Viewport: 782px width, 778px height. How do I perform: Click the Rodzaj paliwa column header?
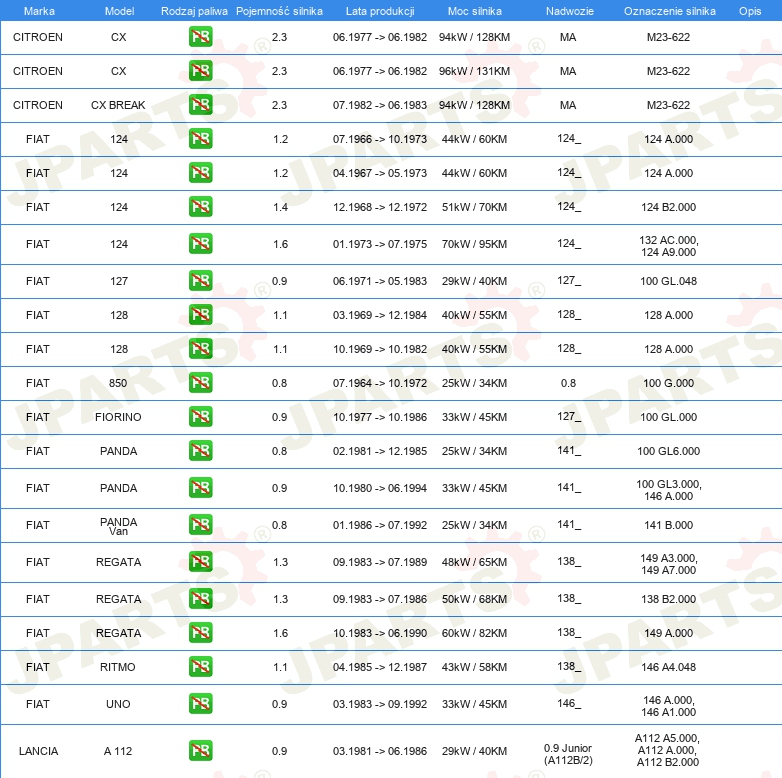(194, 11)
